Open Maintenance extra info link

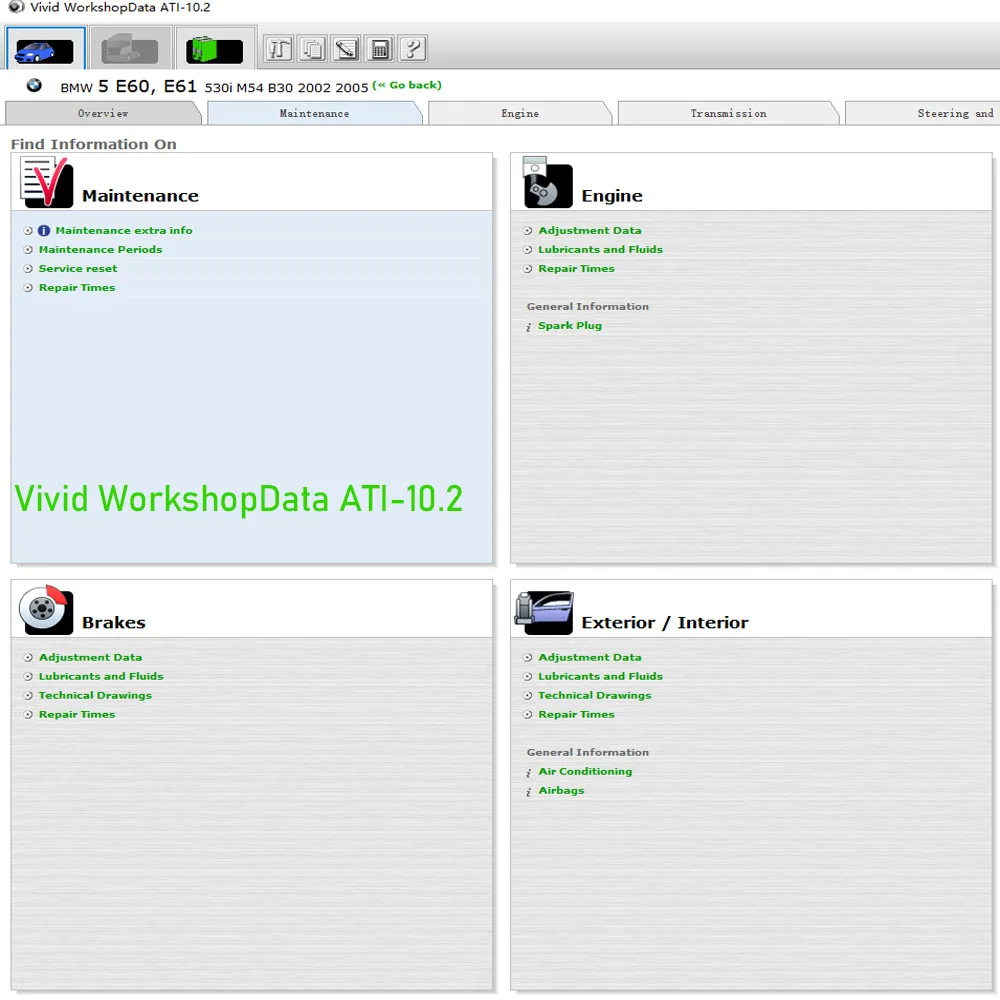click(x=124, y=230)
